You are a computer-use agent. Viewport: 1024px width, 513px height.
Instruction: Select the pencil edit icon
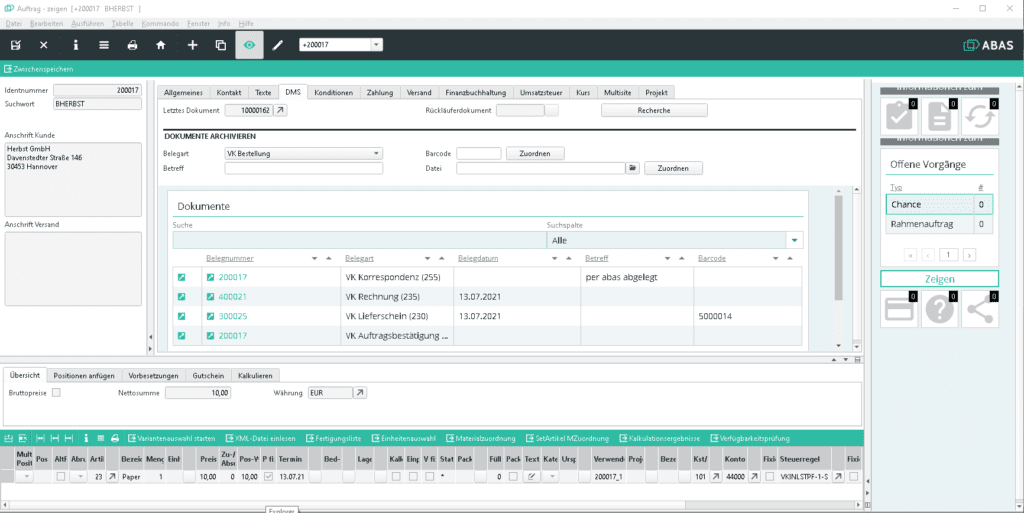[278, 45]
